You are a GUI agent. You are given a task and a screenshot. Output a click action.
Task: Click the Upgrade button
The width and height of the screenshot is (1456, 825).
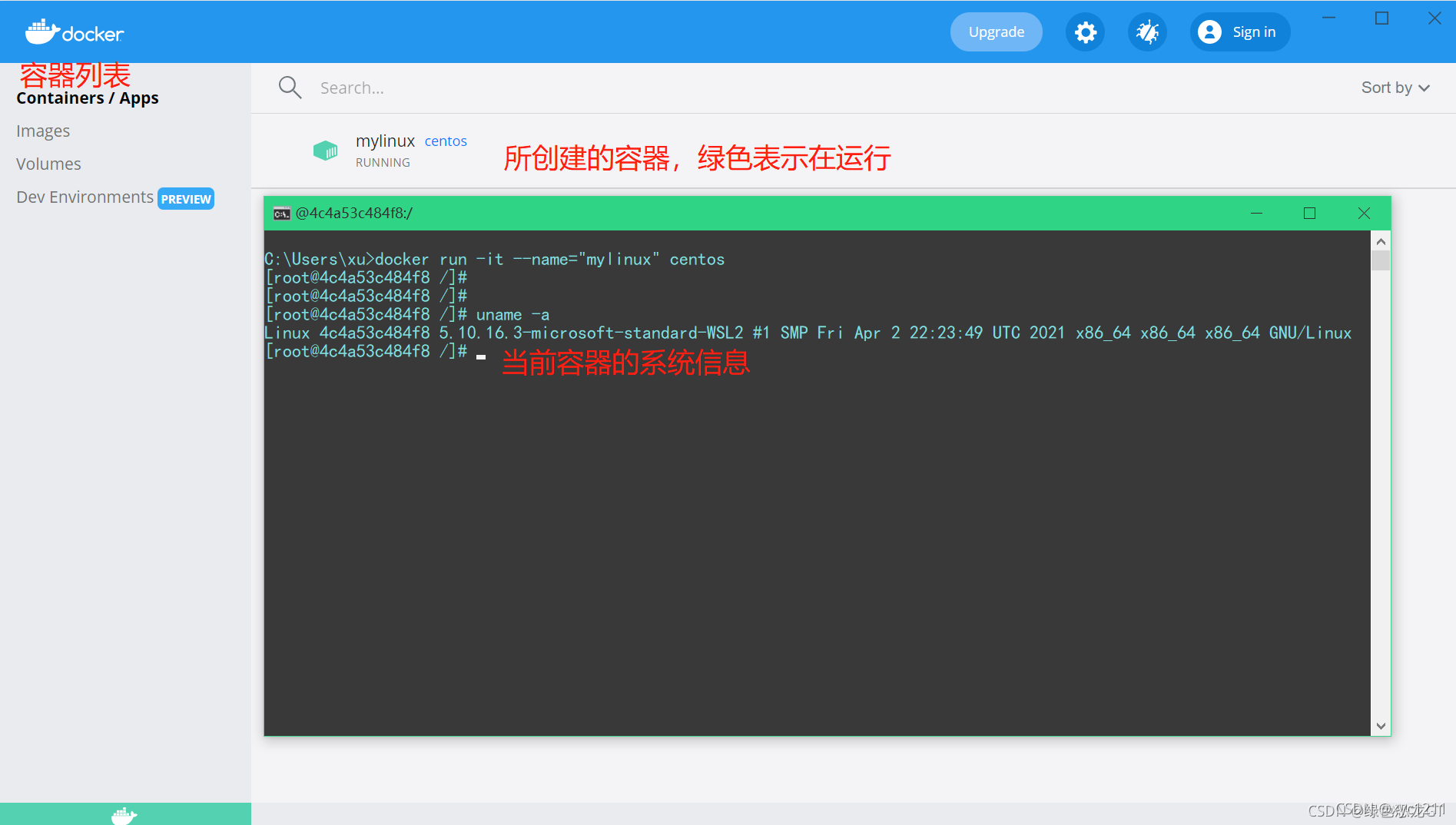pos(996,31)
